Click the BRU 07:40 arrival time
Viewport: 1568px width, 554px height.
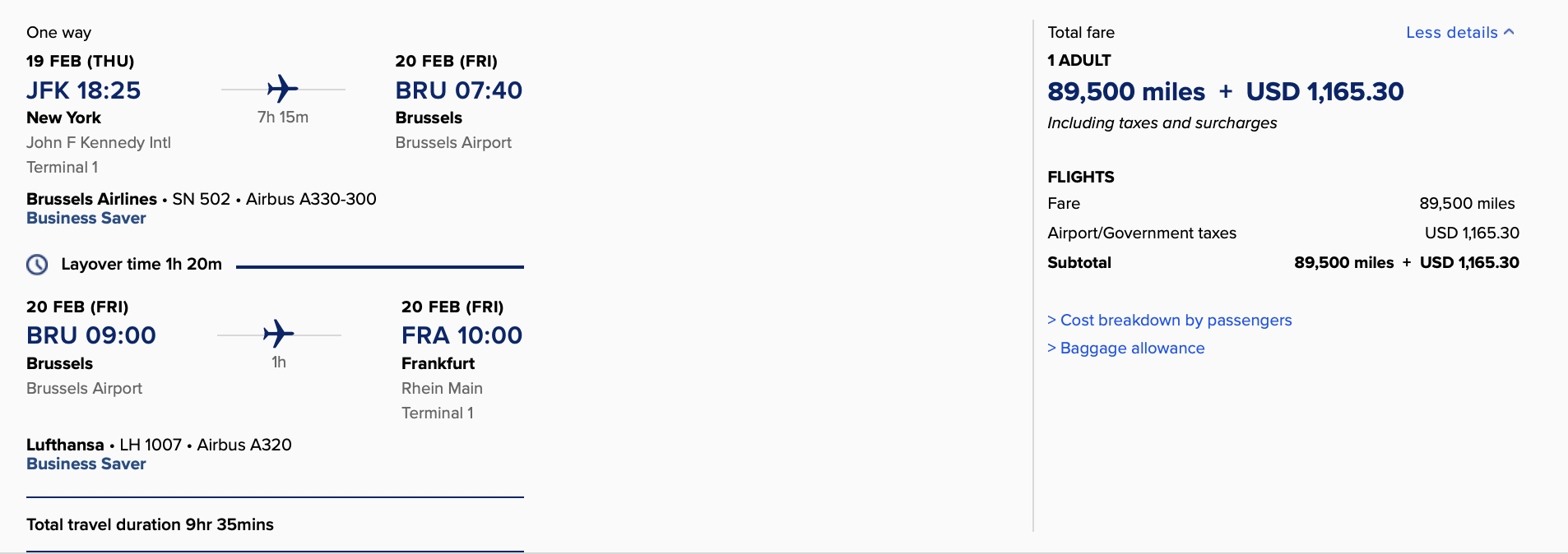coord(458,90)
